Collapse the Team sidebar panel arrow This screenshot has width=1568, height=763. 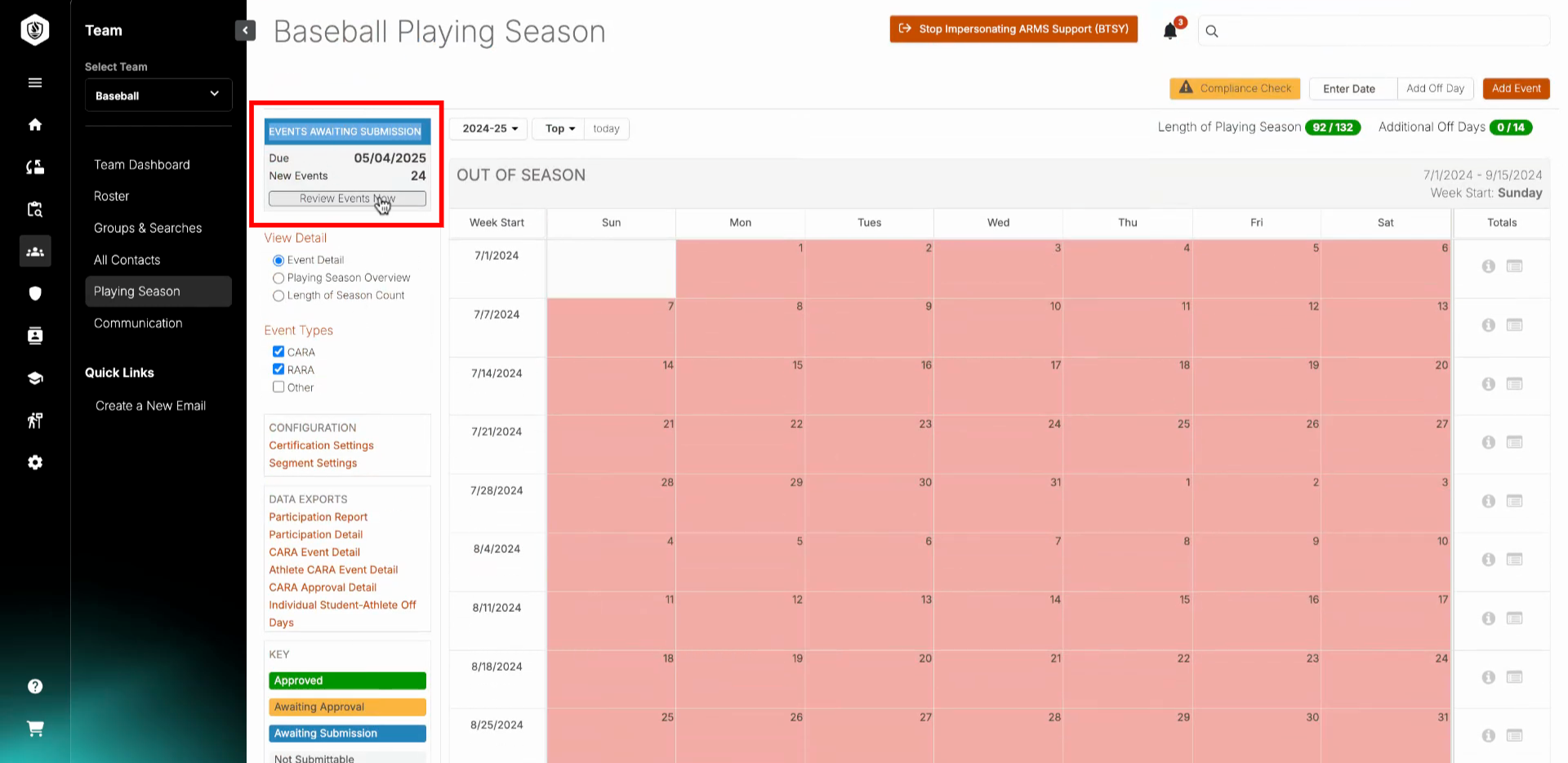(245, 30)
